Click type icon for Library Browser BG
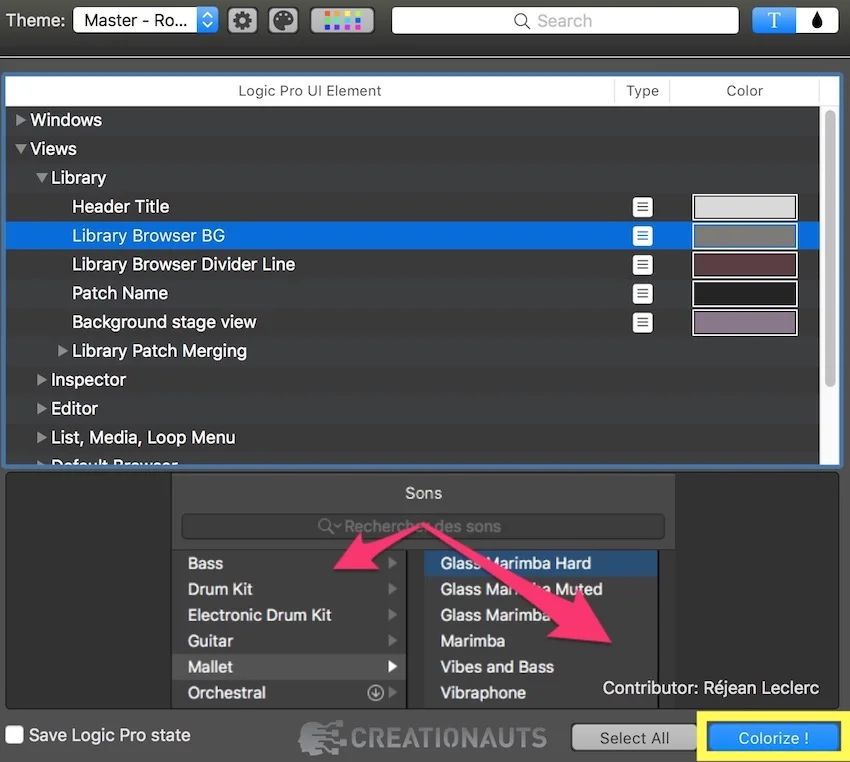Screen dimensions: 850x762 click(642, 236)
